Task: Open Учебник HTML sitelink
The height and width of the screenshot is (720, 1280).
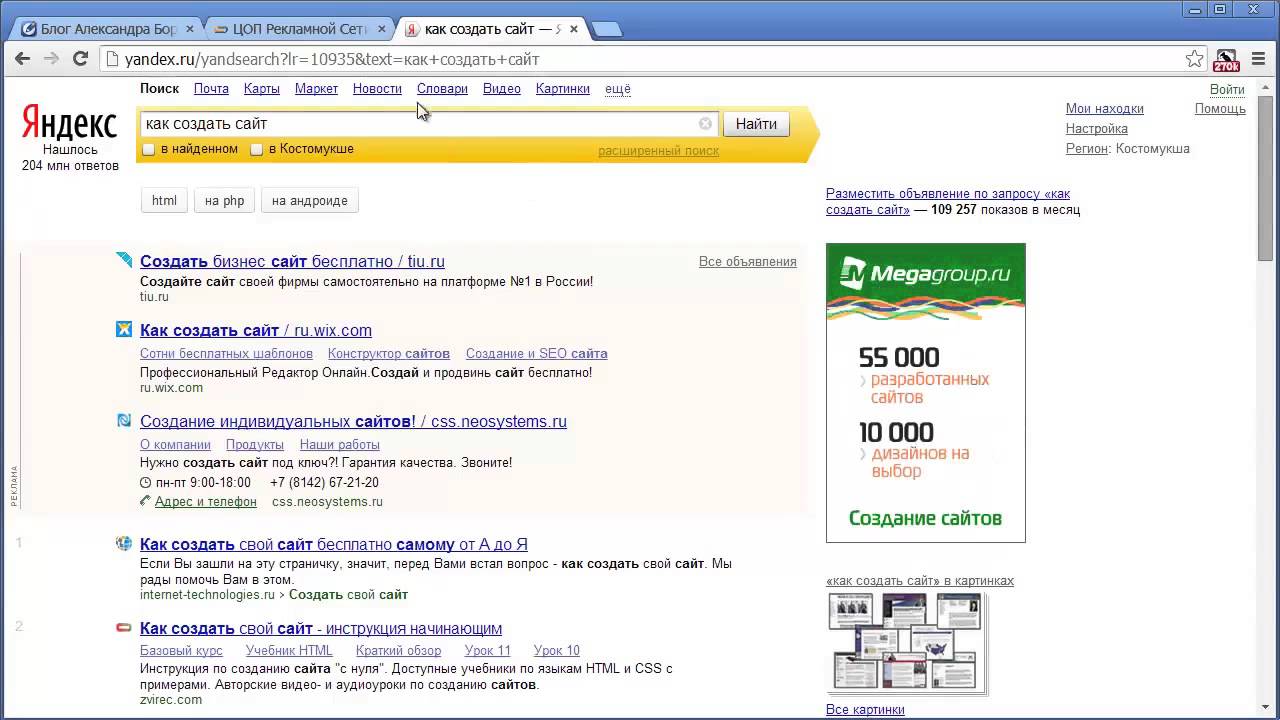Action: pos(289,651)
